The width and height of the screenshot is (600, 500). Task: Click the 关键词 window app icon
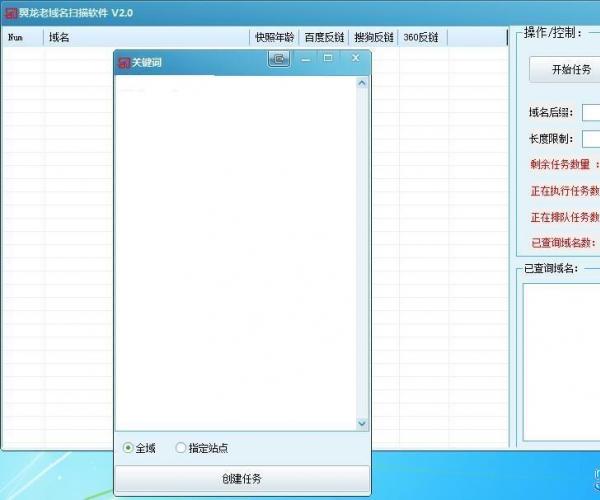point(124,63)
